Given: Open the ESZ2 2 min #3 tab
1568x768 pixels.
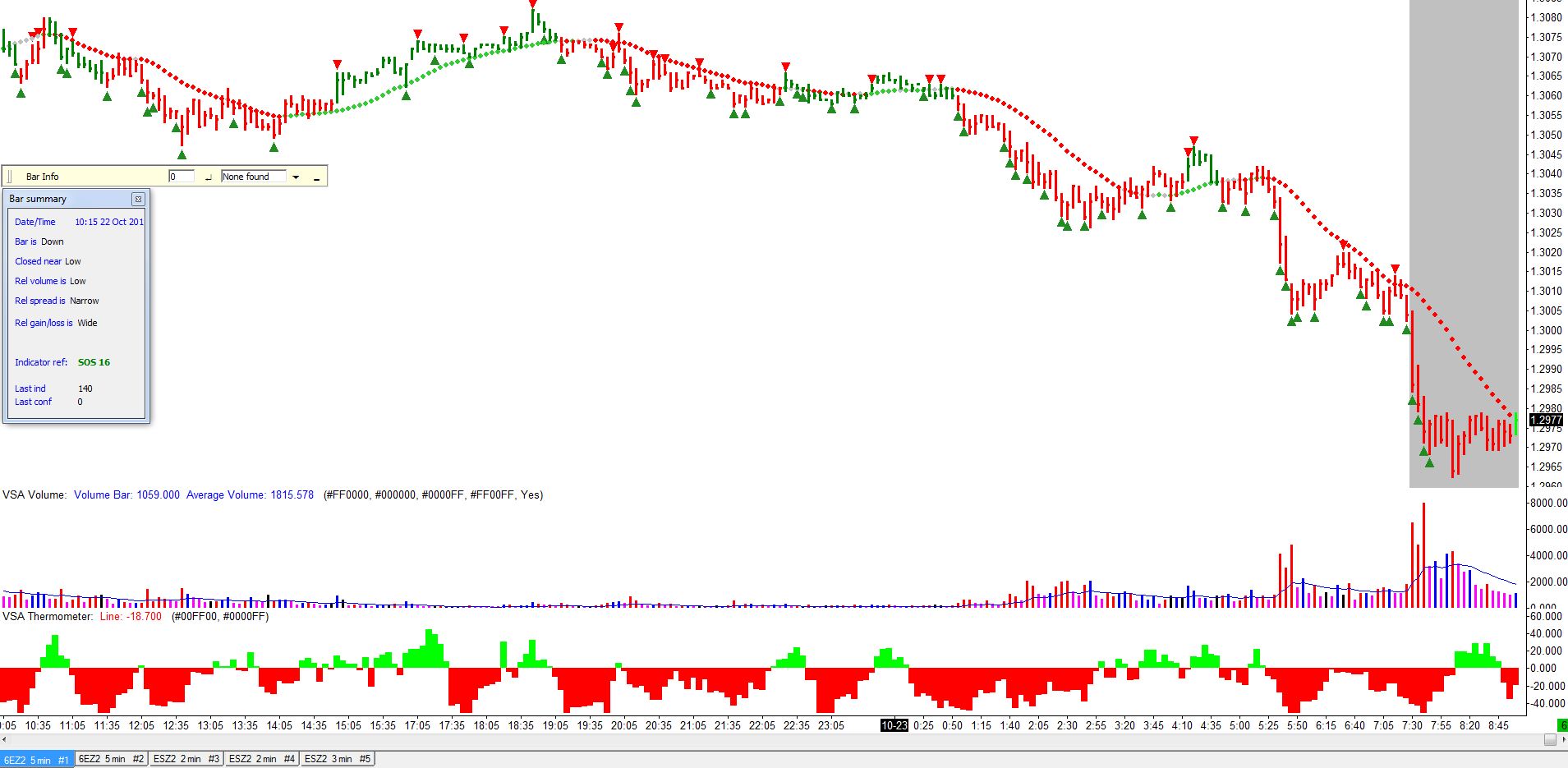Looking at the screenshot, I should tap(186, 759).
